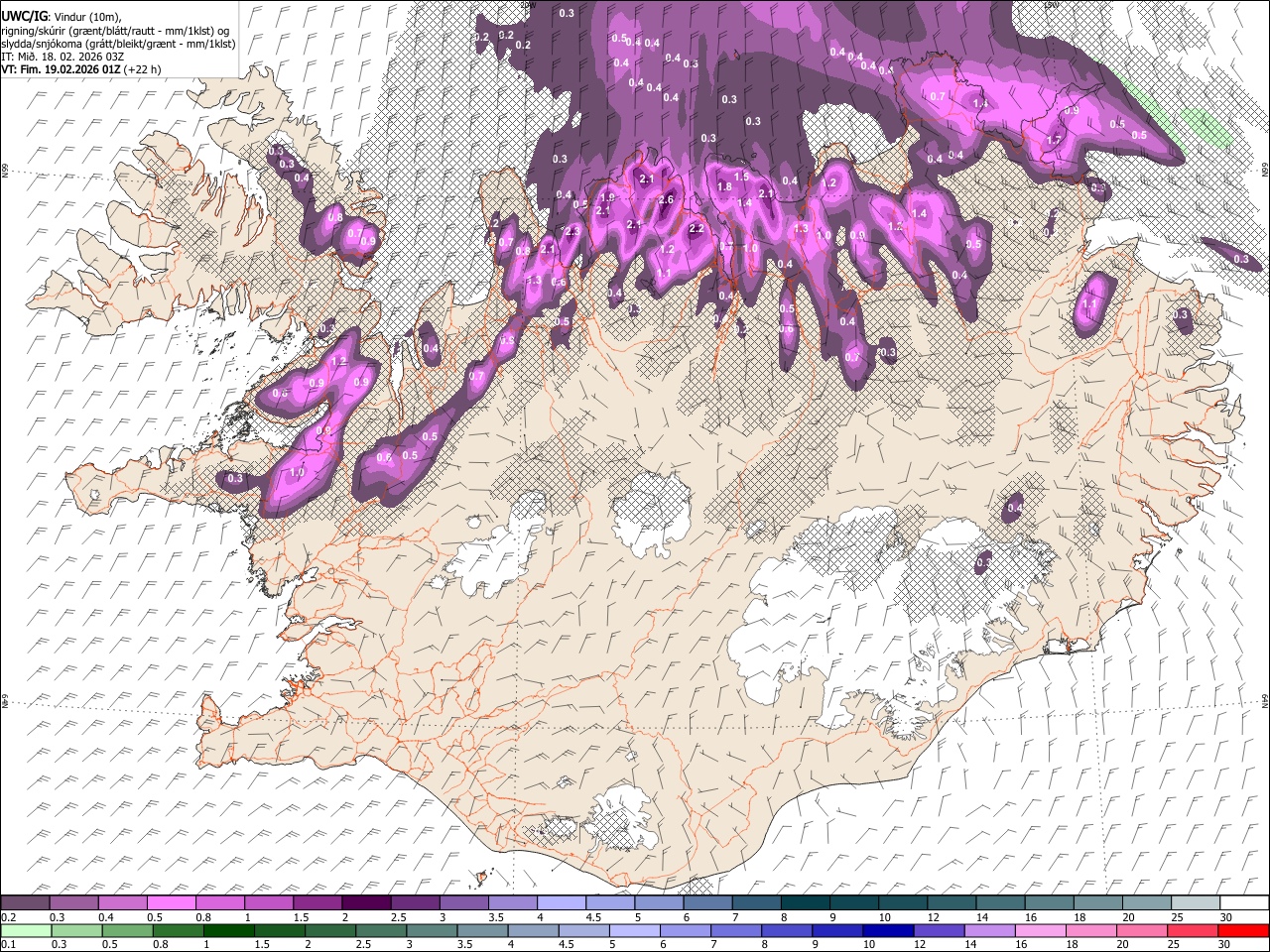Click the 'IT: Mið. 18. 02. 2026 03Z' line

pyautogui.click(x=63, y=57)
